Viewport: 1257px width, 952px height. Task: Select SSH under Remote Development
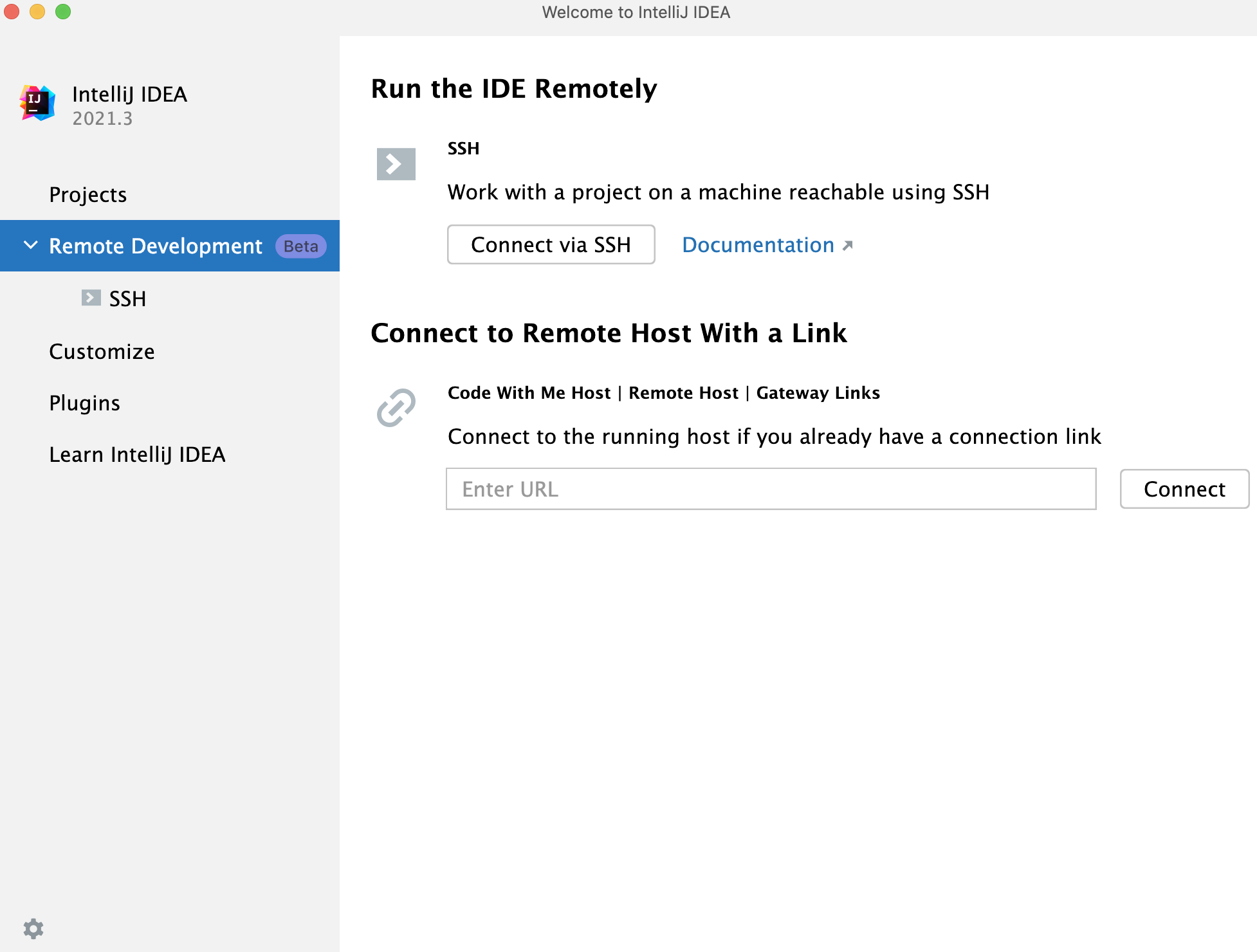[127, 298]
